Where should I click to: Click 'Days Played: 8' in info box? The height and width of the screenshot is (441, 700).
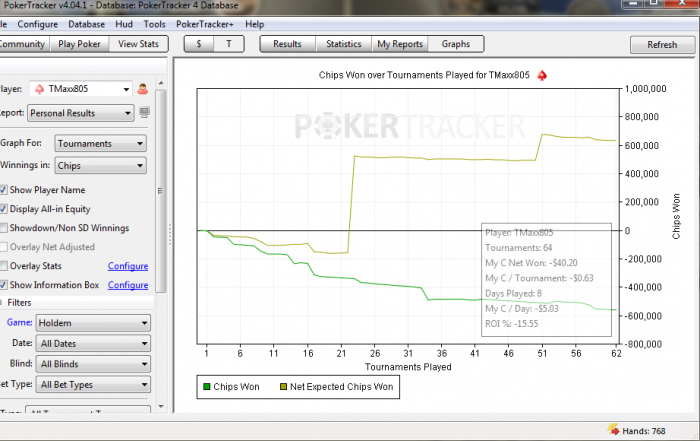click(x=513, y=293)
